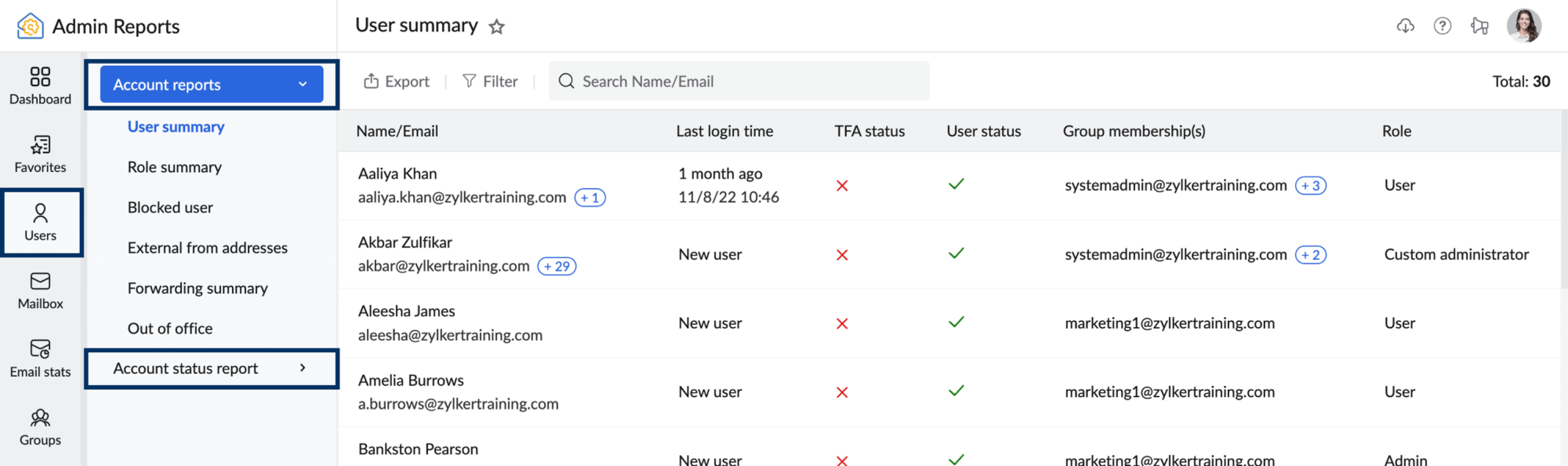This screenshot has width=1568, height=466.
Task: Click the Search Name/Email field
Action: tap(739, 81)
